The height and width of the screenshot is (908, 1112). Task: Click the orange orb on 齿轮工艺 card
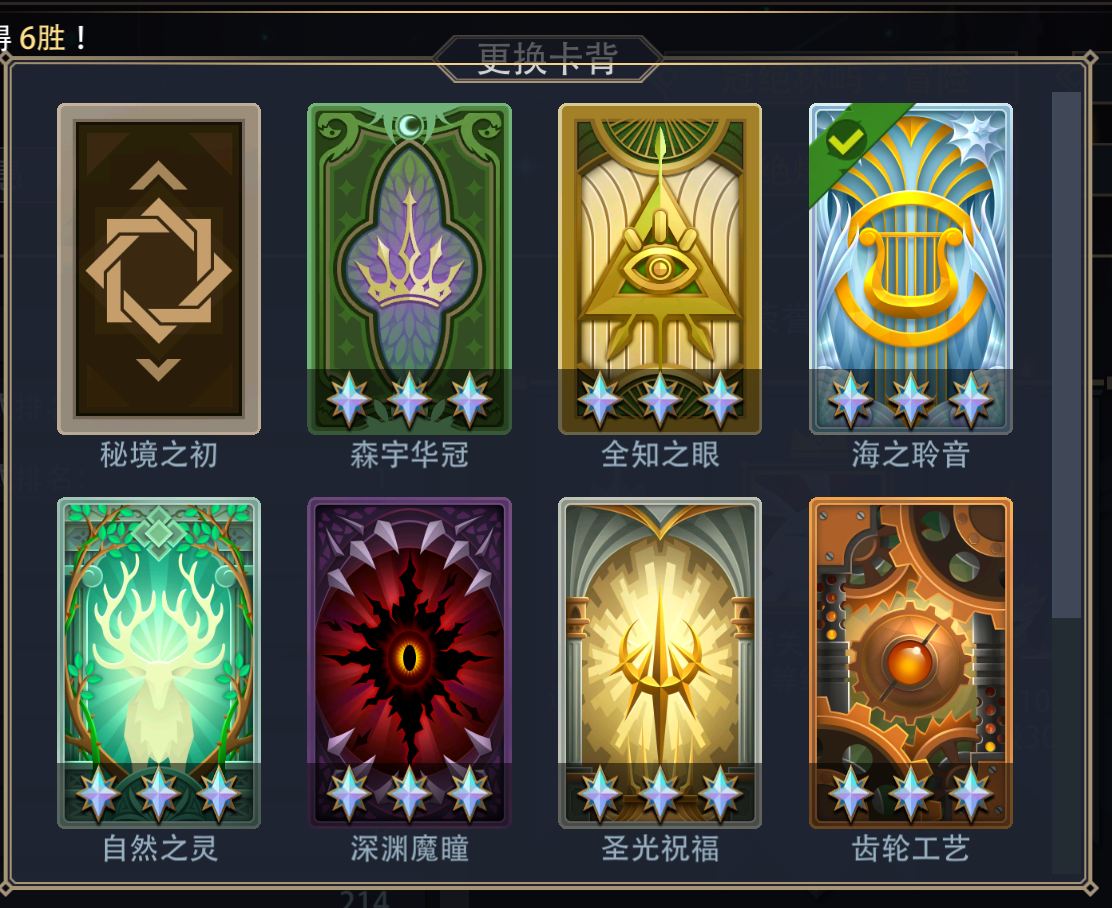pyautogui.click(x=910, y=663)
